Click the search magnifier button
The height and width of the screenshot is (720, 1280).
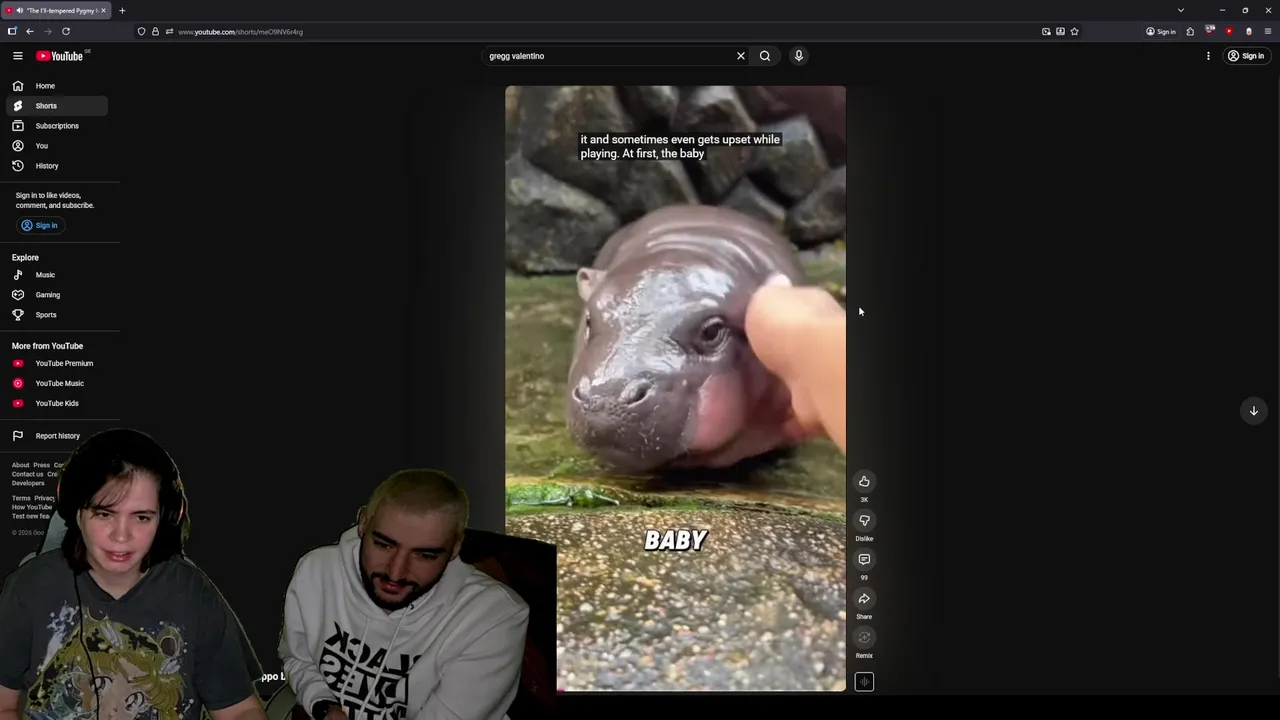click(765, 56)
